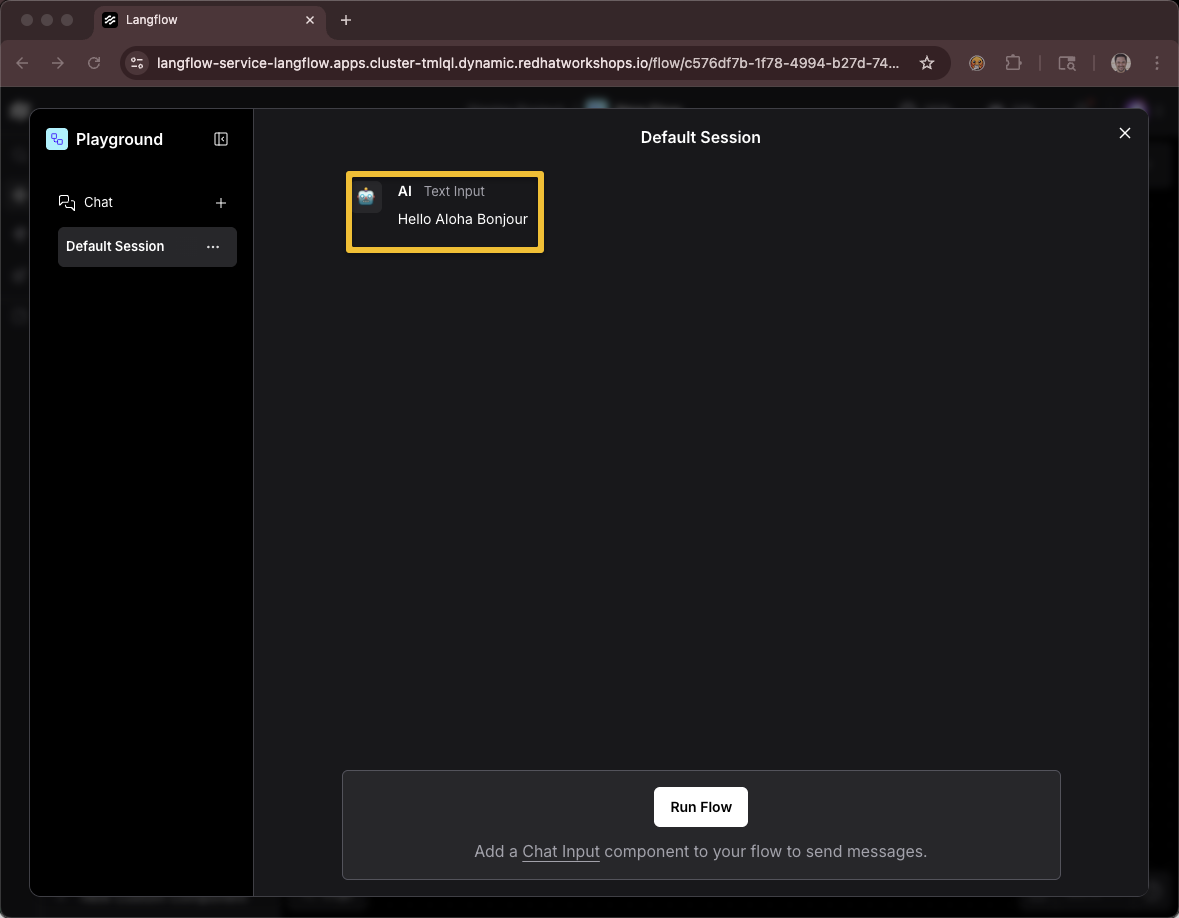Open the browser extensions puzzle icon
This screenshot has width=1179, height=918.
click(x=1013, y=62)
